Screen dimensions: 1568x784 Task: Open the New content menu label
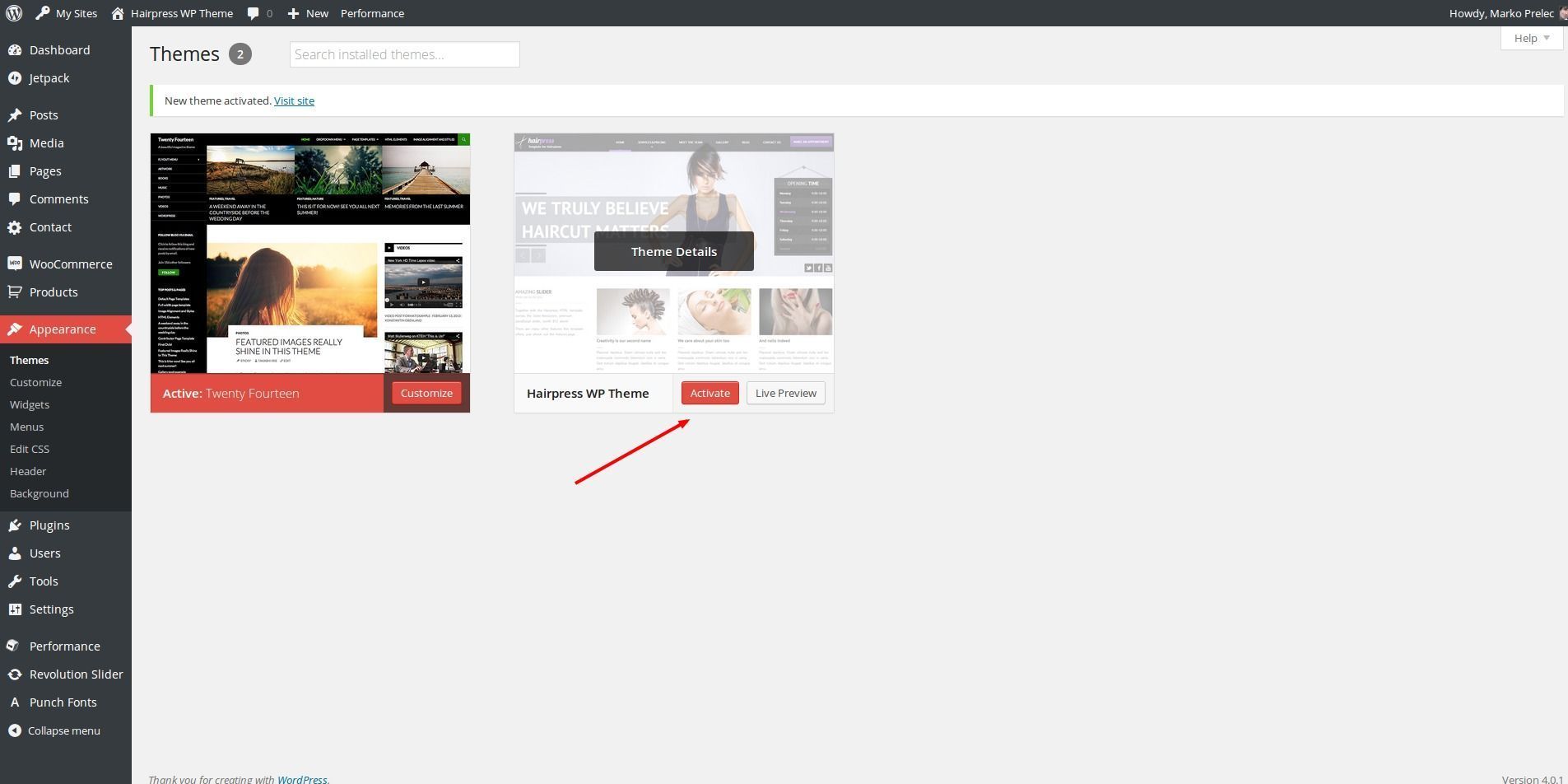tap(317, 13)
